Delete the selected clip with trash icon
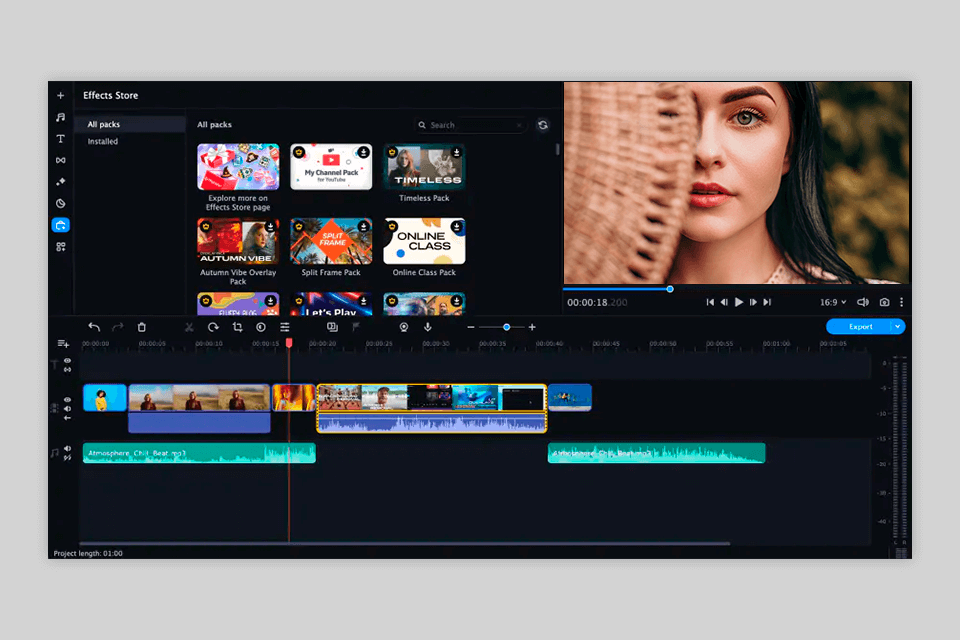This screenshot has height=640, width=960. coord(141,327)
